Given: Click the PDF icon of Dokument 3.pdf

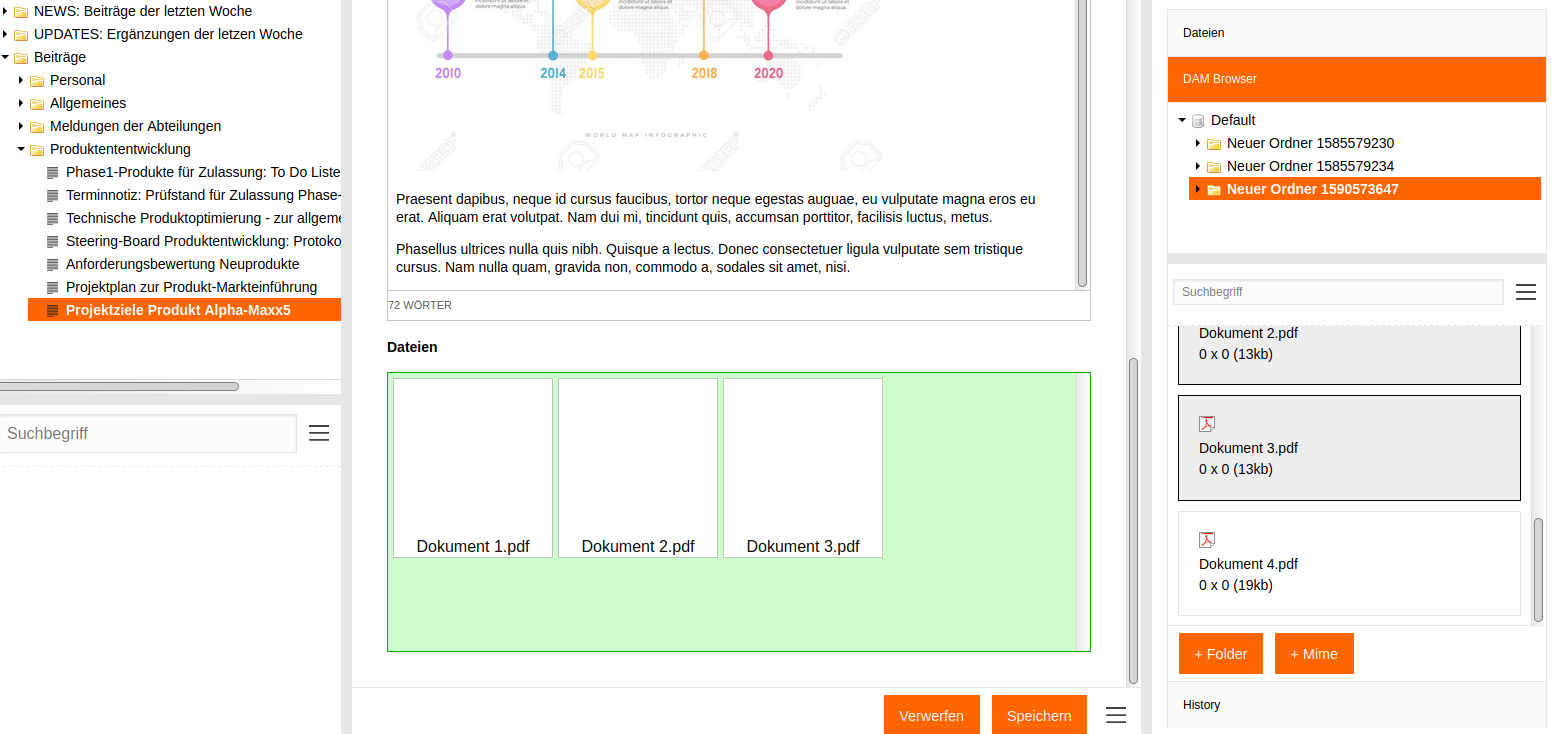Looking at the screenshot, I should pos(1207,424).
